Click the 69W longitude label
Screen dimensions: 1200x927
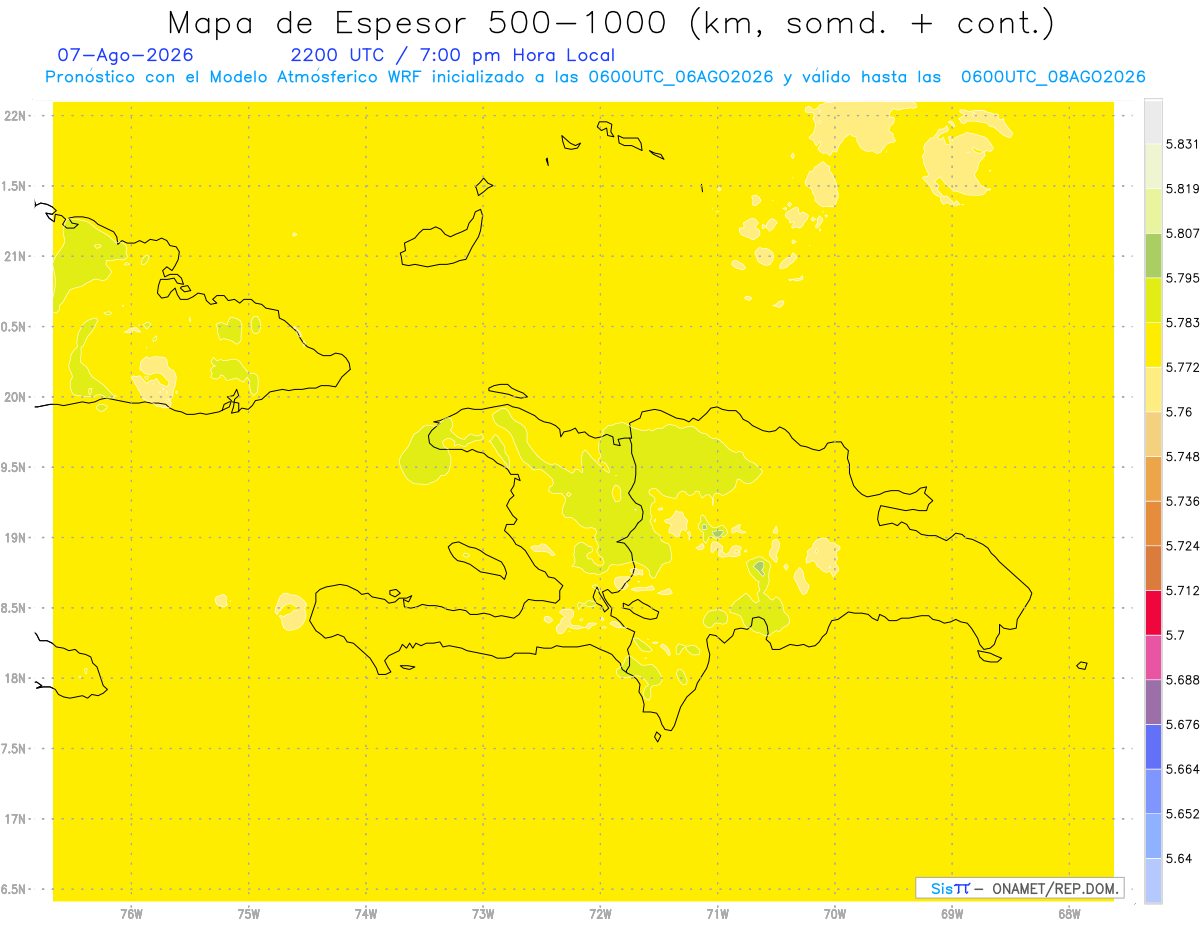[952, 914]
